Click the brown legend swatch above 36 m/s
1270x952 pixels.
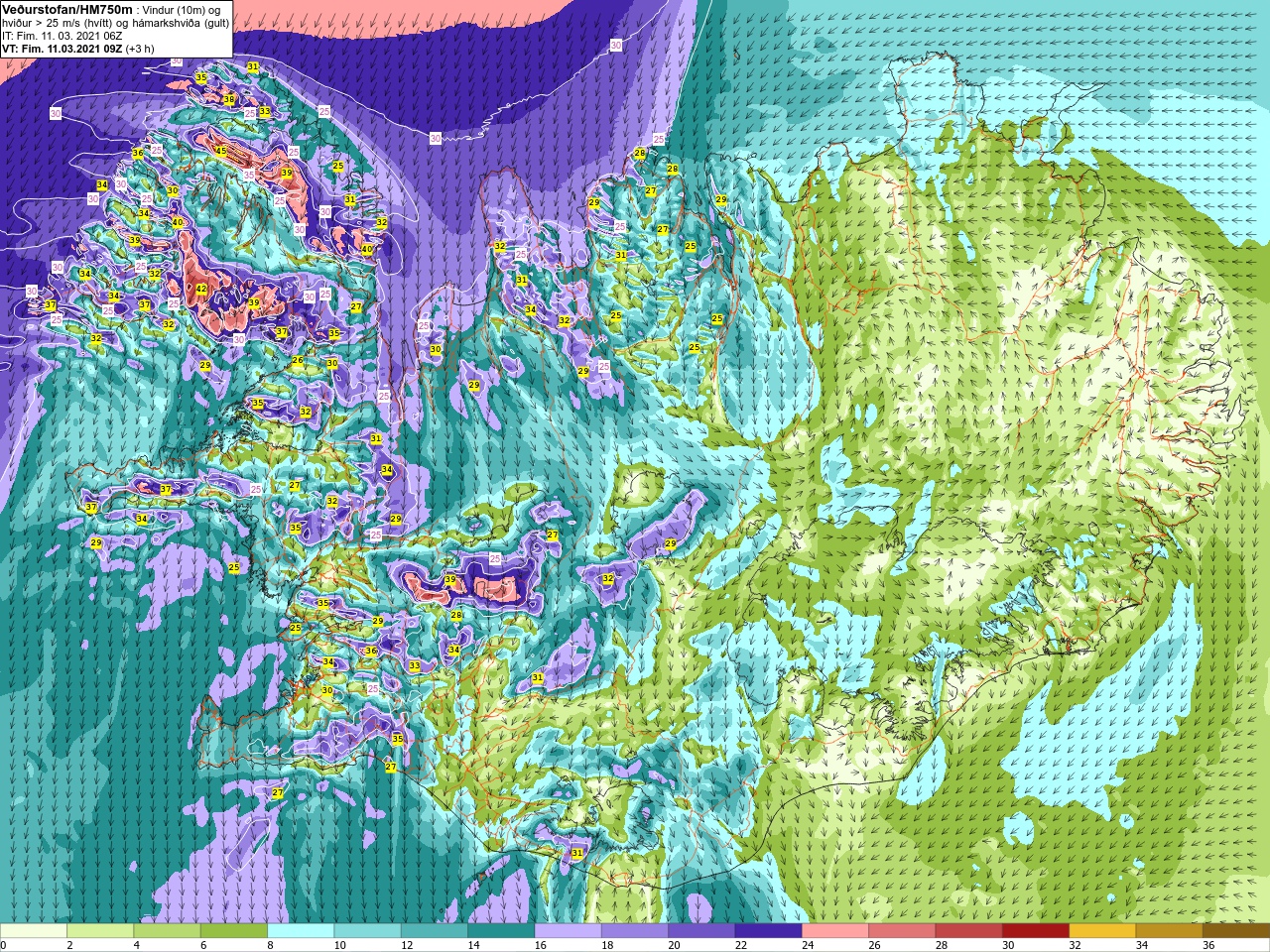click(1236, 931)
